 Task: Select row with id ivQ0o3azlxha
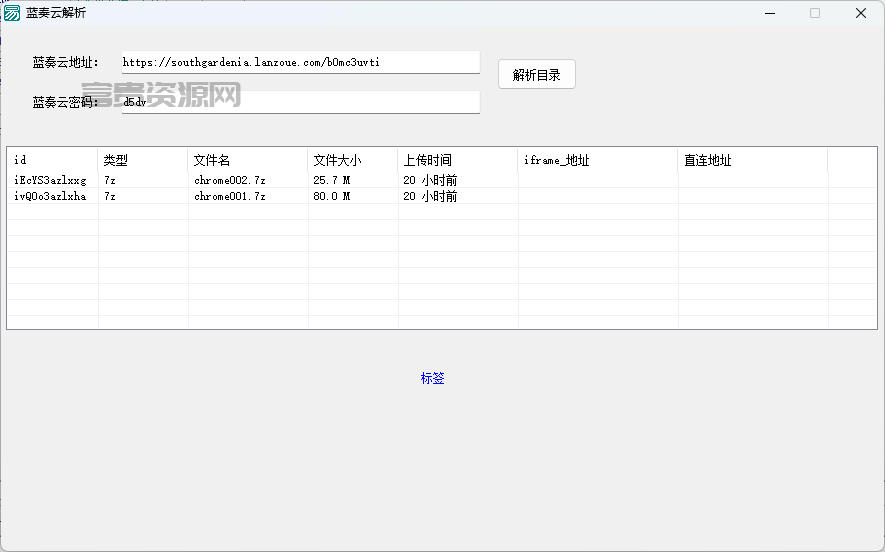pyautogui.click(x=442, y=196)
